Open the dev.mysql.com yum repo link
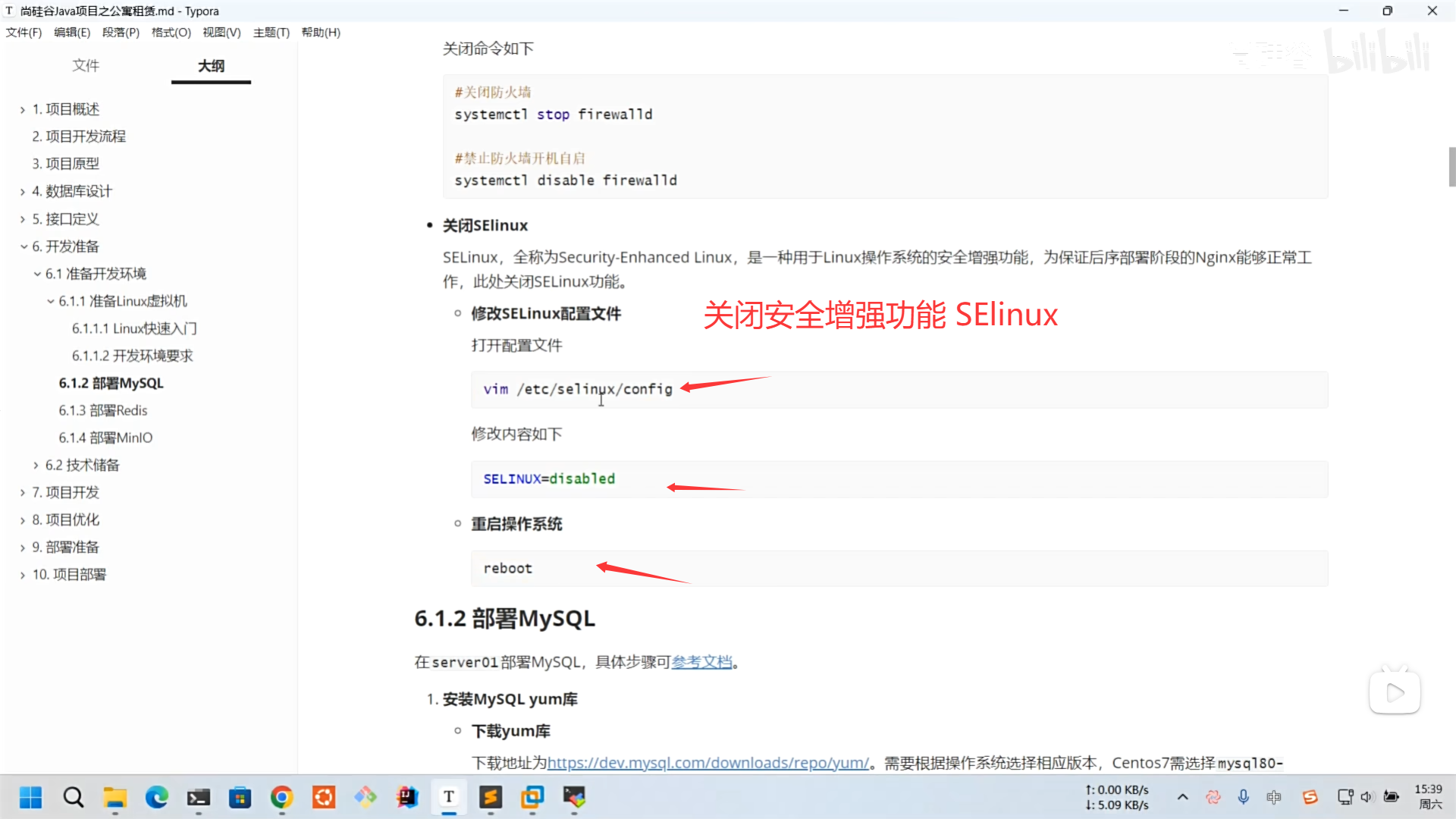The height and width of the screenshot is (819, 1456). click(x=708, y=763)
